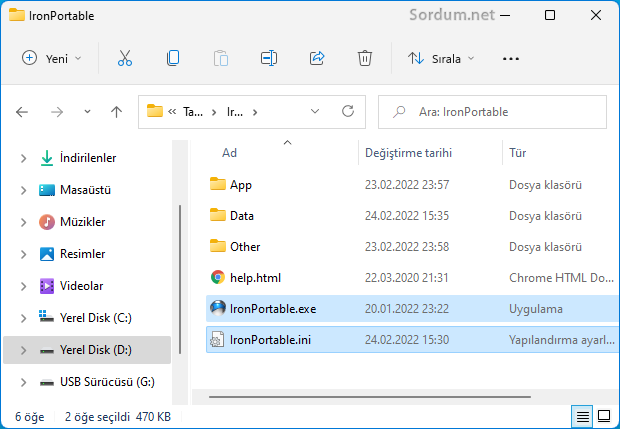Viewport: 620px width, 429px height.
Task: Open address bar history dropdown
Action: [315, 112]
